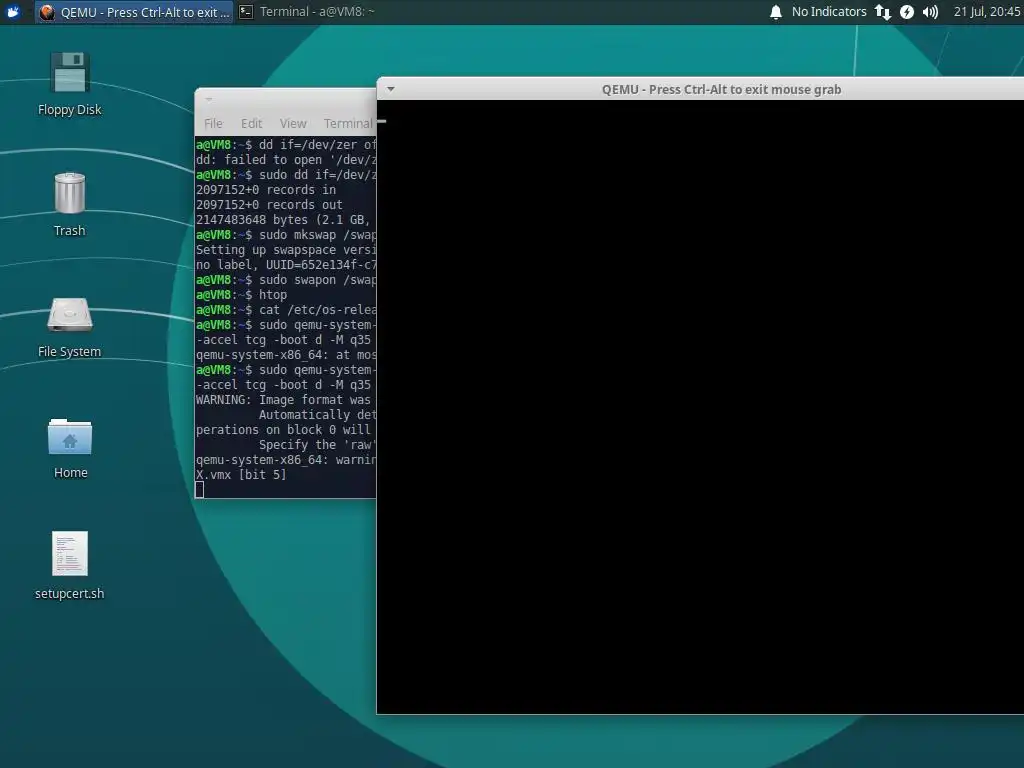Open the File menu in Terminal
This screenshot has height=768, width=1024.
point(213,123)
